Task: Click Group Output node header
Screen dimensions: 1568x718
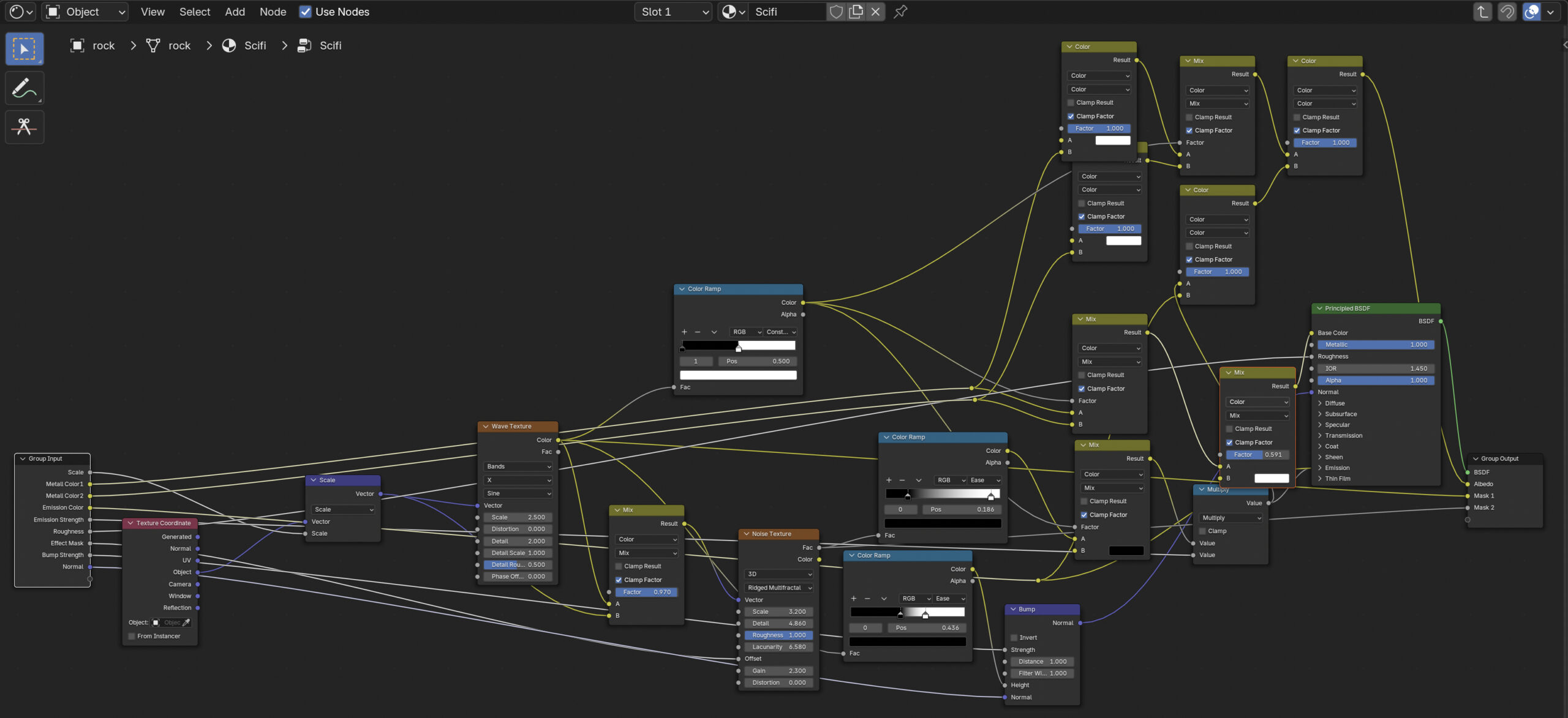Action: 1506,458
